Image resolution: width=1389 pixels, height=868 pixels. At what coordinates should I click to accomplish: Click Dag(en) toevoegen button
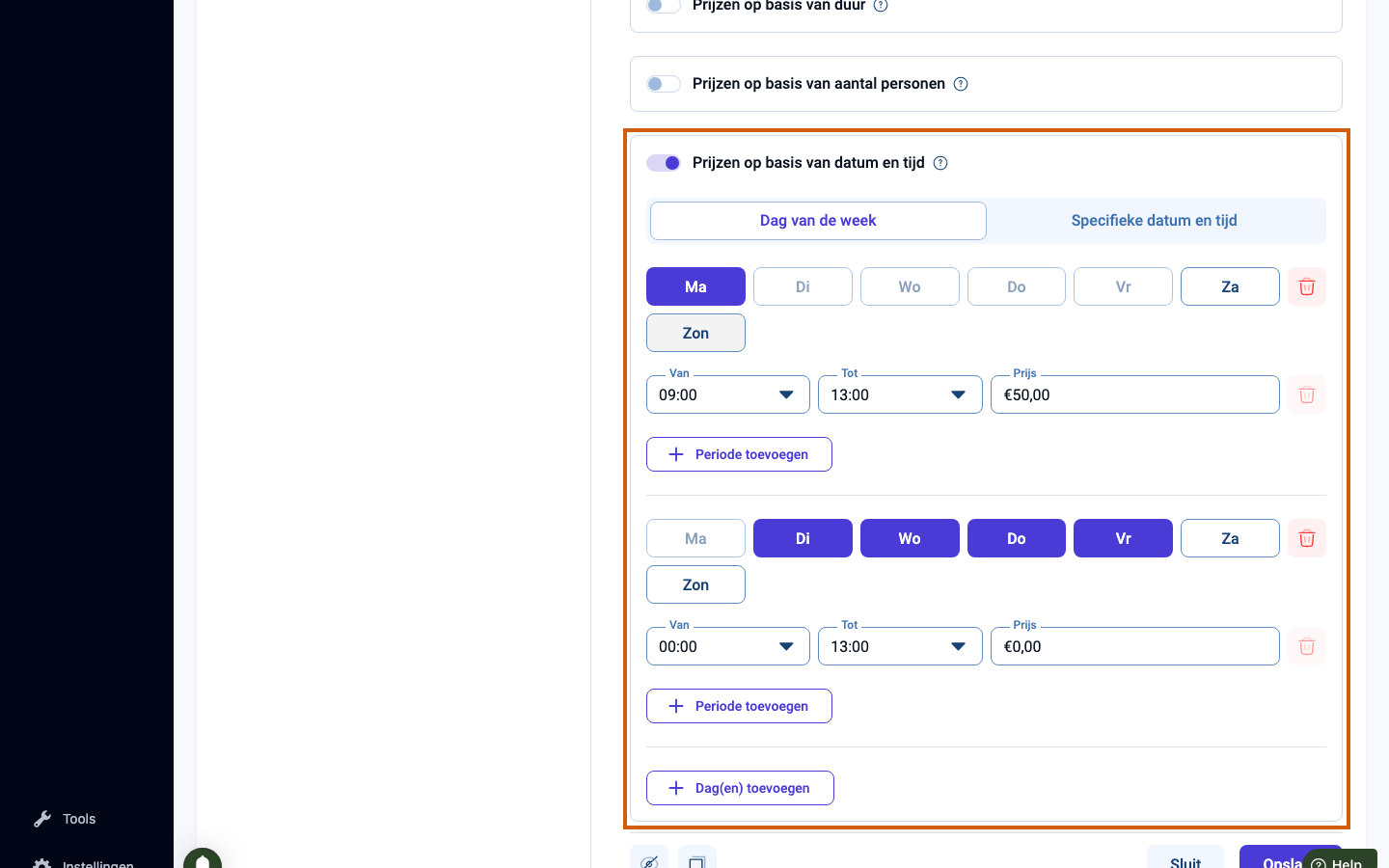[740, 788]
